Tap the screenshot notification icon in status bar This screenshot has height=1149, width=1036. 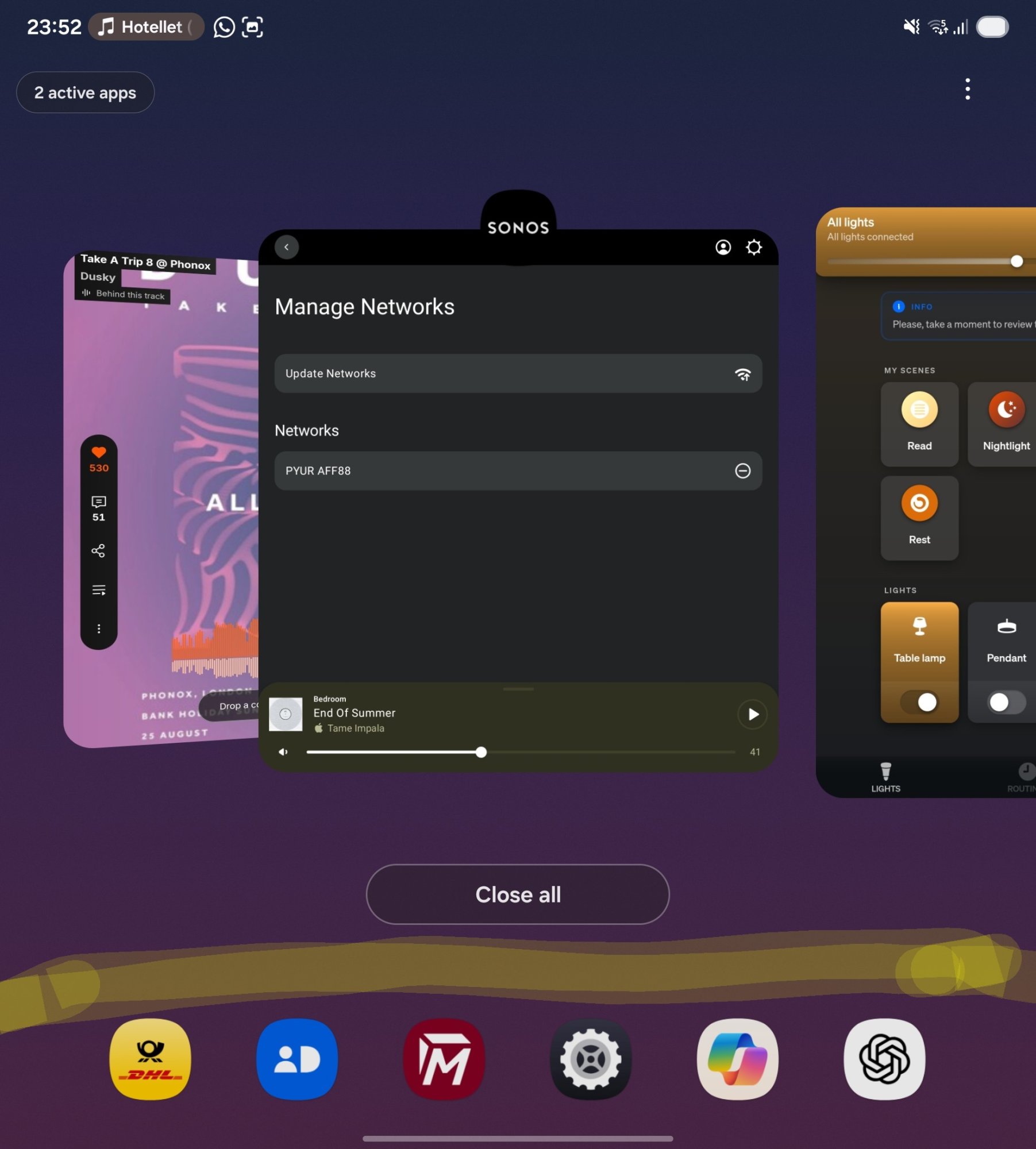(252, 27)
